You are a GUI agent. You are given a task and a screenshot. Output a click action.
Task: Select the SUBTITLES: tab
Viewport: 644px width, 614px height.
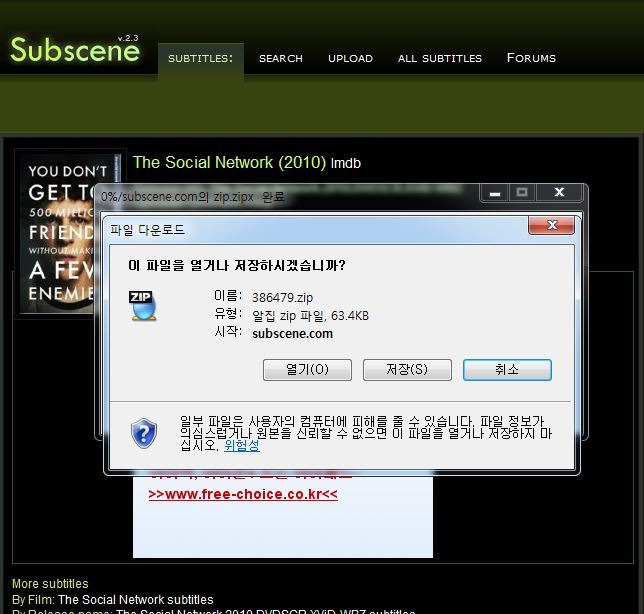pyautogui.click(x=200, y=58)
